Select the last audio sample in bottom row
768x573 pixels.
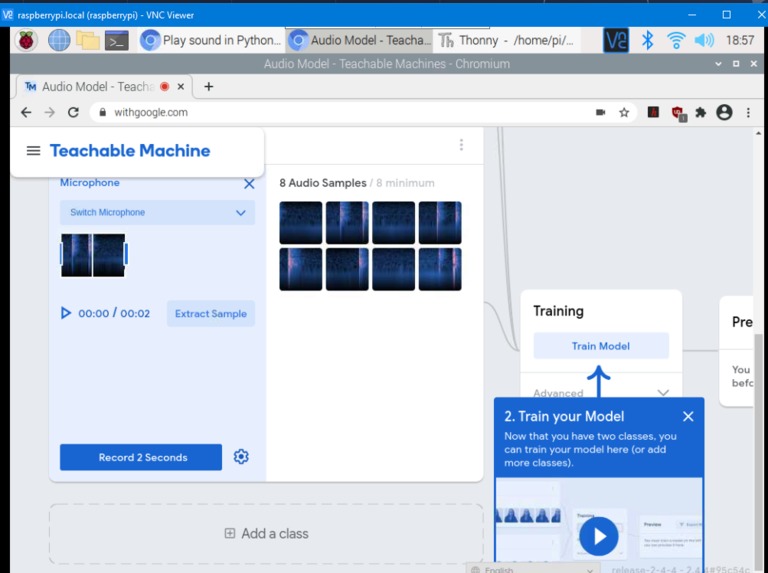440,269
